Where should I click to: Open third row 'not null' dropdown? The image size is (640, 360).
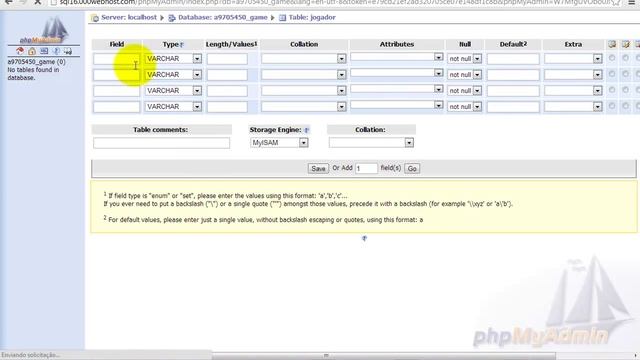pyautogui.click(x=464, y=91)
